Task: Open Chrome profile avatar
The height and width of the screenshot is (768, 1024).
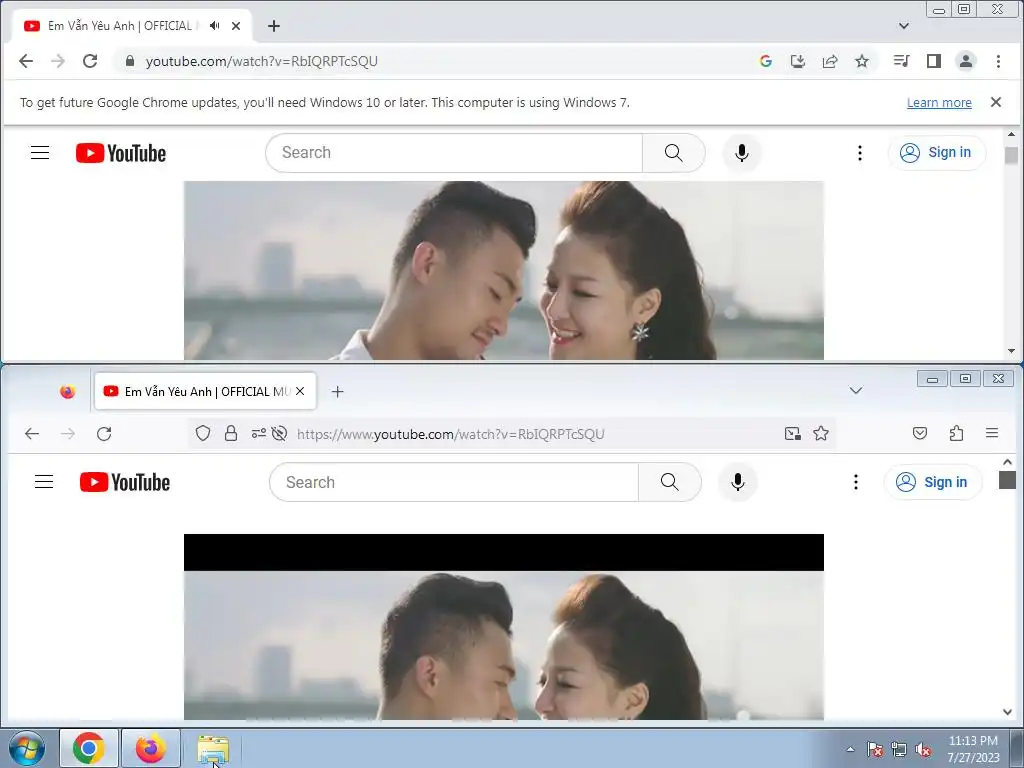Action: click(966, 61)
